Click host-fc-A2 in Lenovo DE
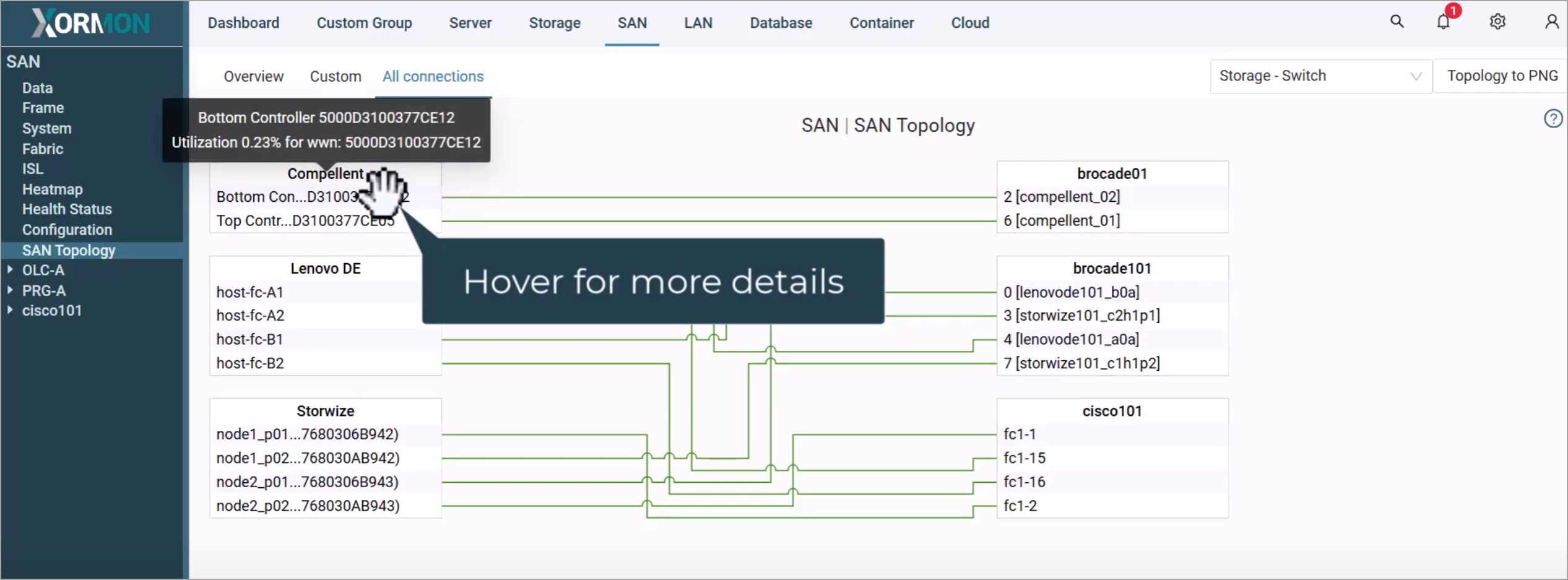The image size is (1568, 580). pyautogui.click(x=250, y=316)
